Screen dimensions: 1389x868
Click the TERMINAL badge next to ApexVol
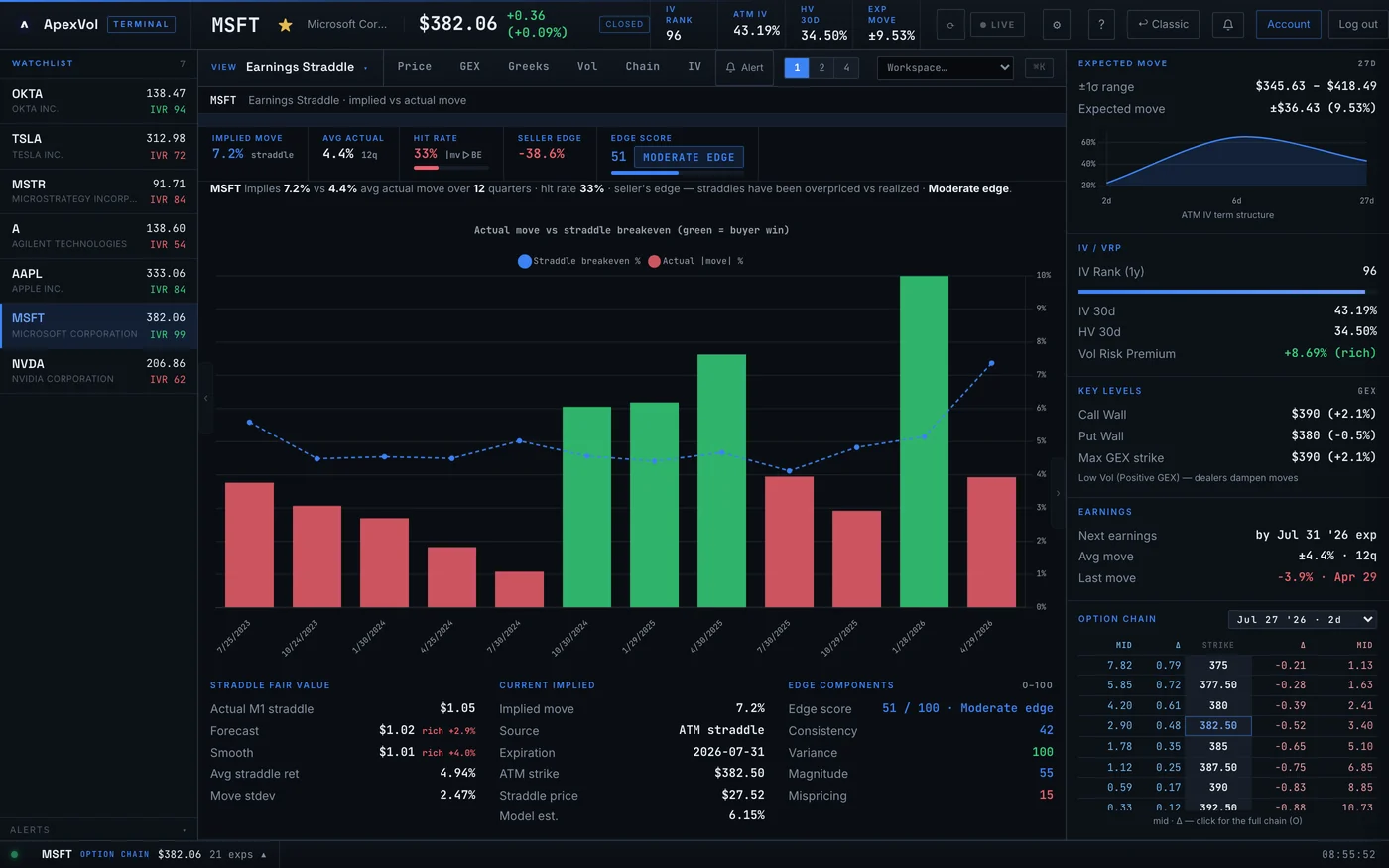(141, 24)
